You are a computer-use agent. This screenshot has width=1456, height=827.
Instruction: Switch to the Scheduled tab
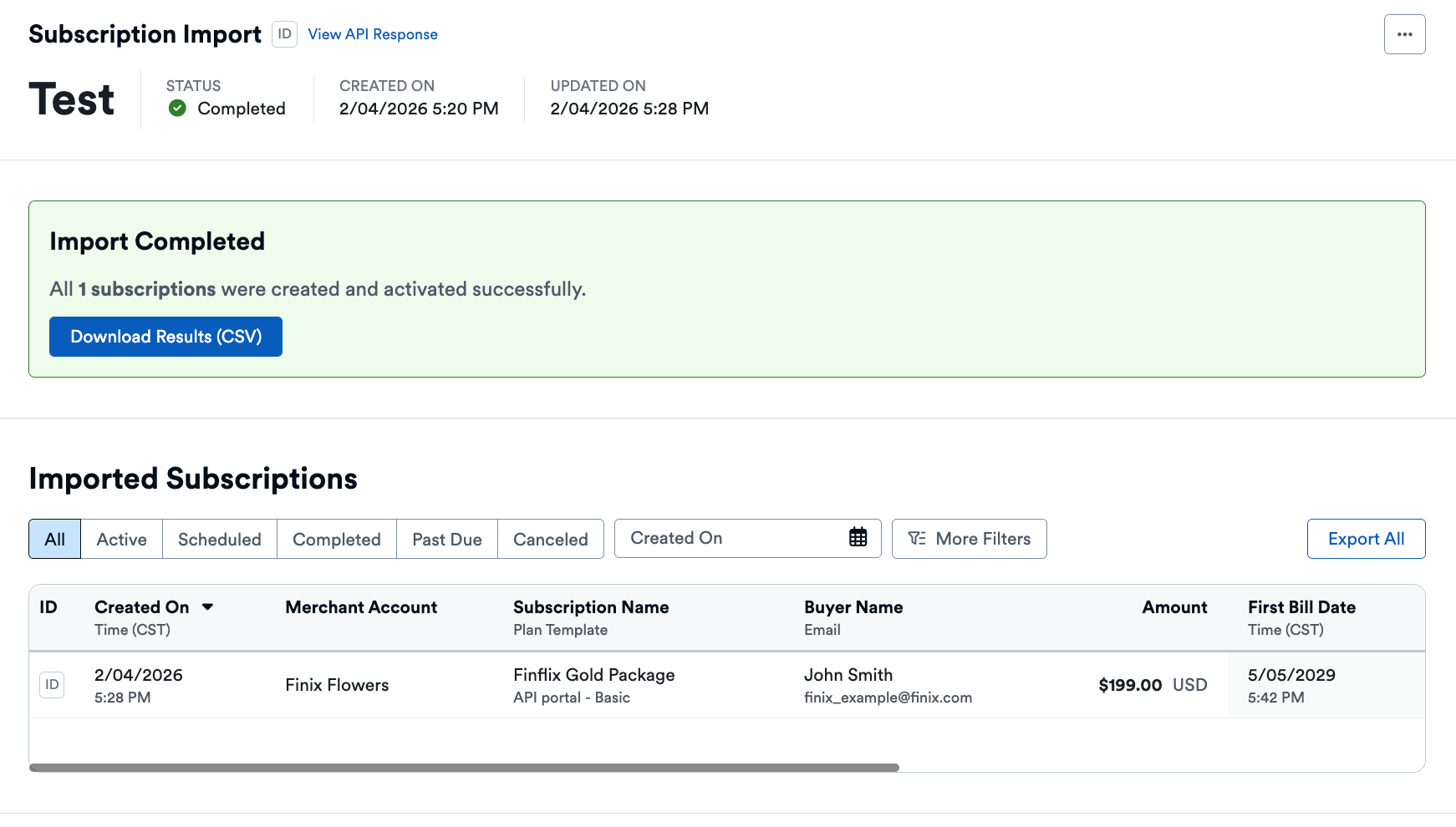(x=218, y=539)
